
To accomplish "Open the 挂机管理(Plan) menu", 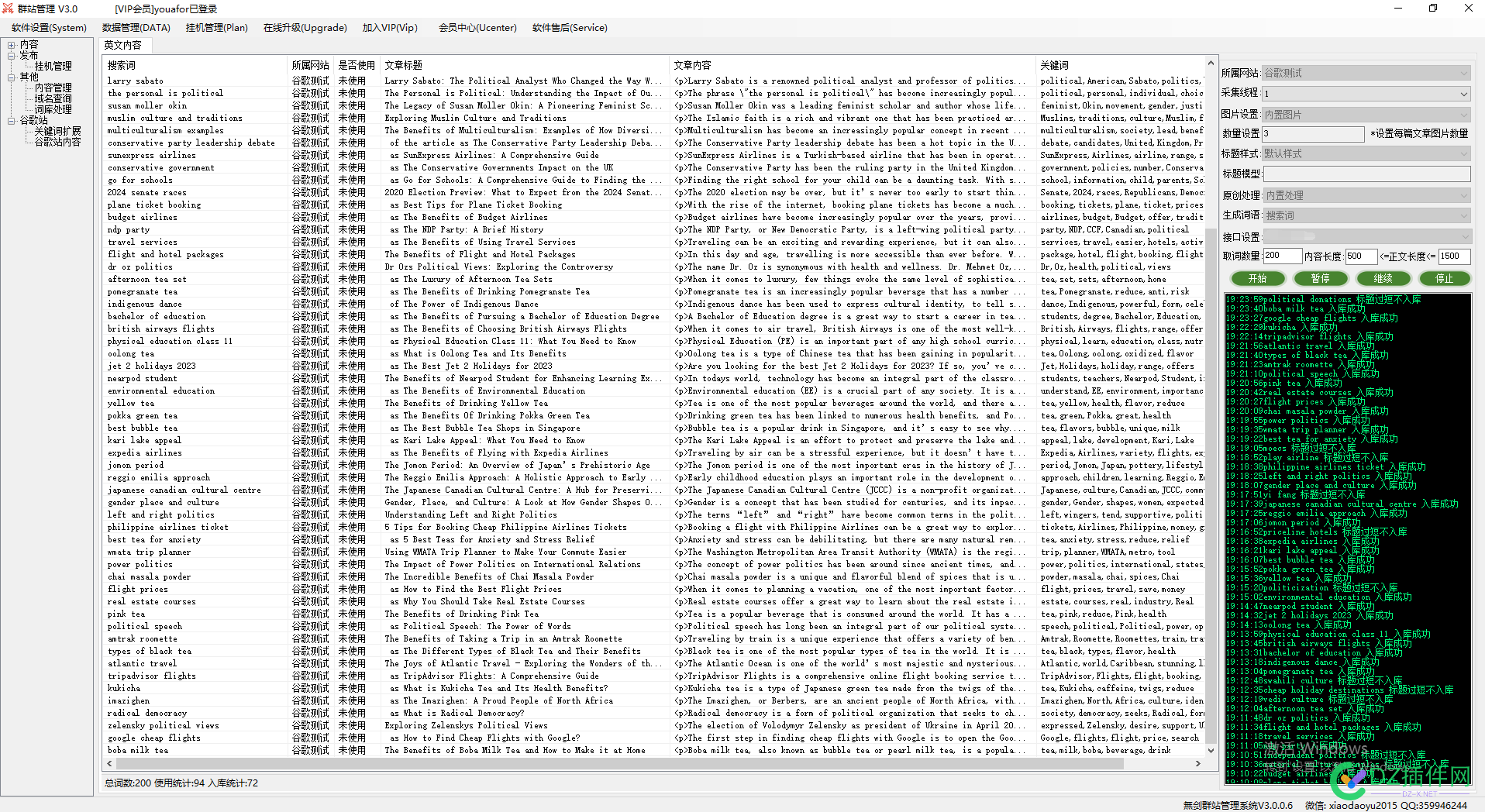I will coord(217,28).
